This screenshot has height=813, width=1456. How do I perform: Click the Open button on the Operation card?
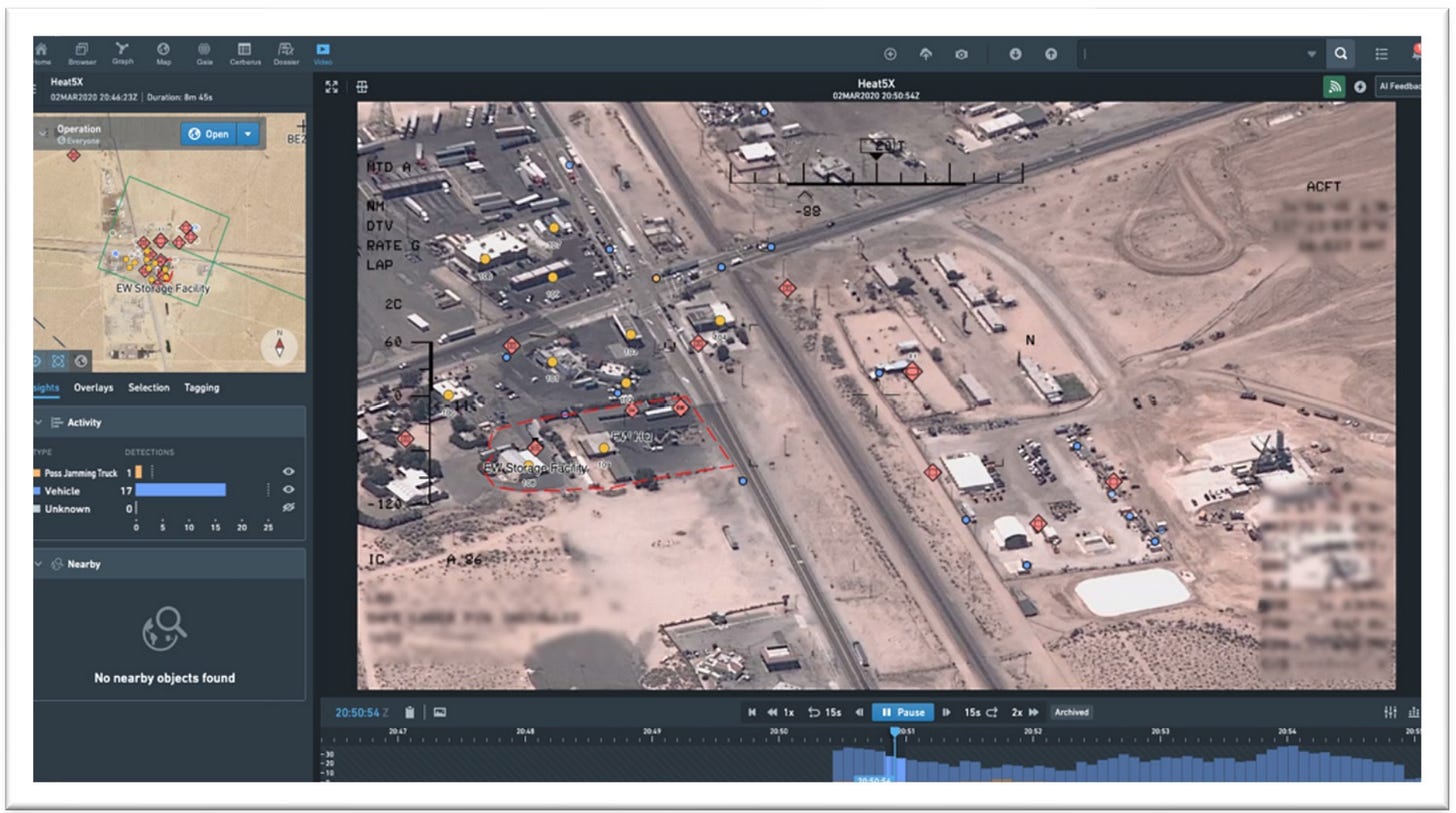pyautogui.click(x=211, y=133)
